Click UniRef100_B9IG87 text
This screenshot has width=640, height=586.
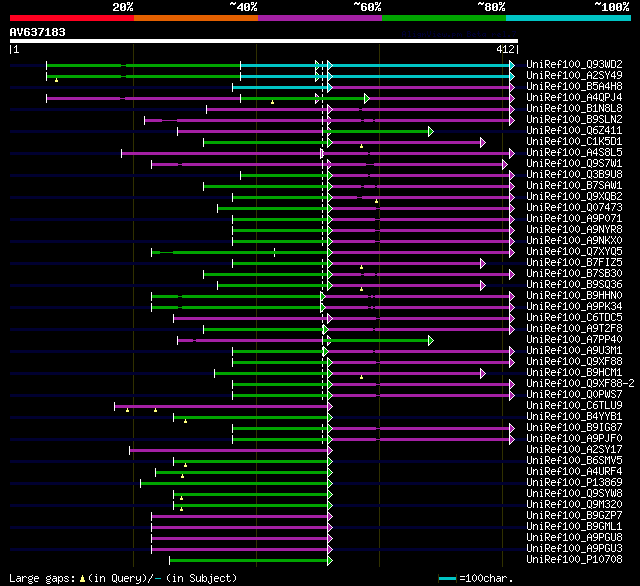(x=574, y=428)
